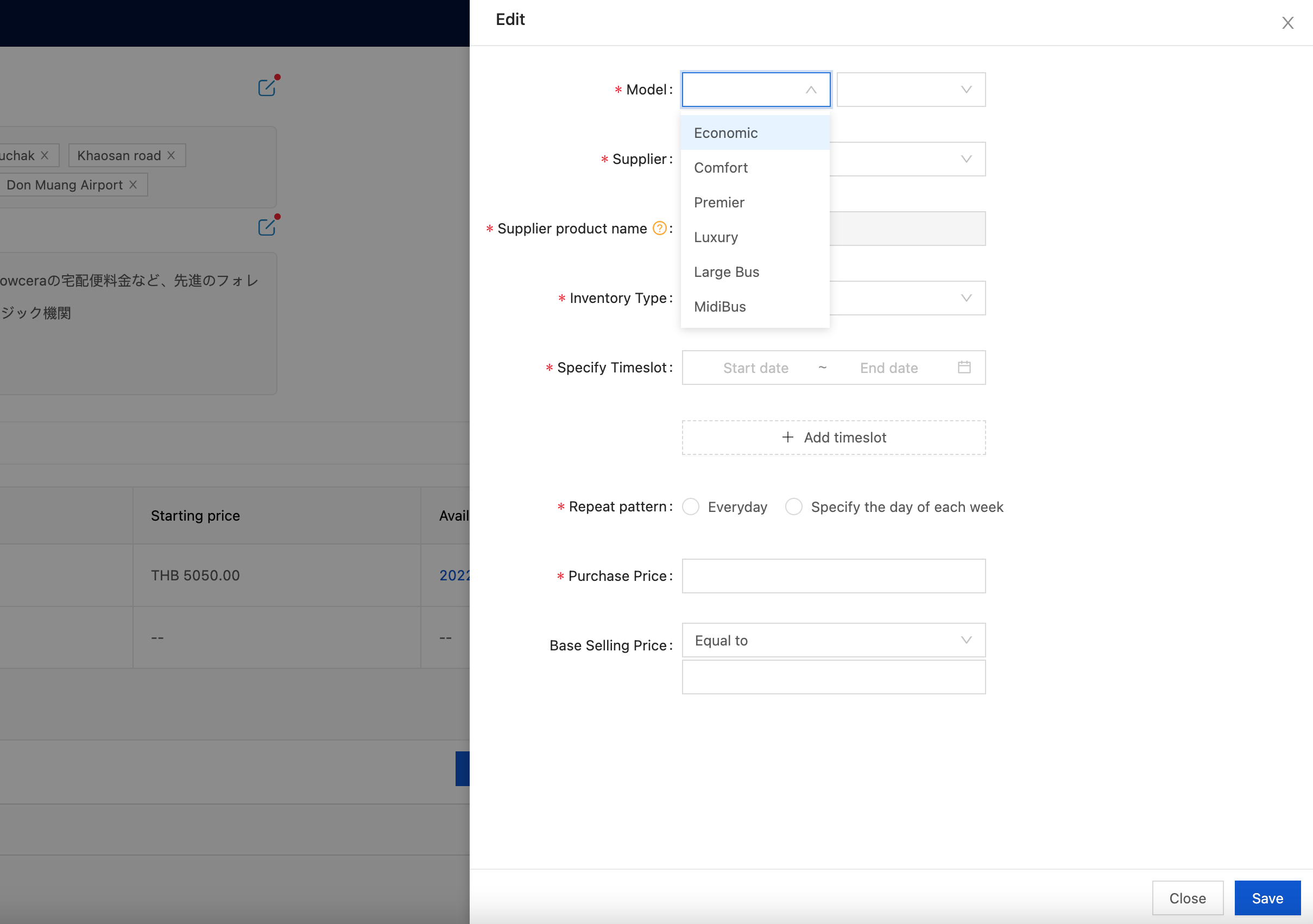1313x924 pixels.
Task: Collapse the open Model dropdown
Action: [810, 90]
